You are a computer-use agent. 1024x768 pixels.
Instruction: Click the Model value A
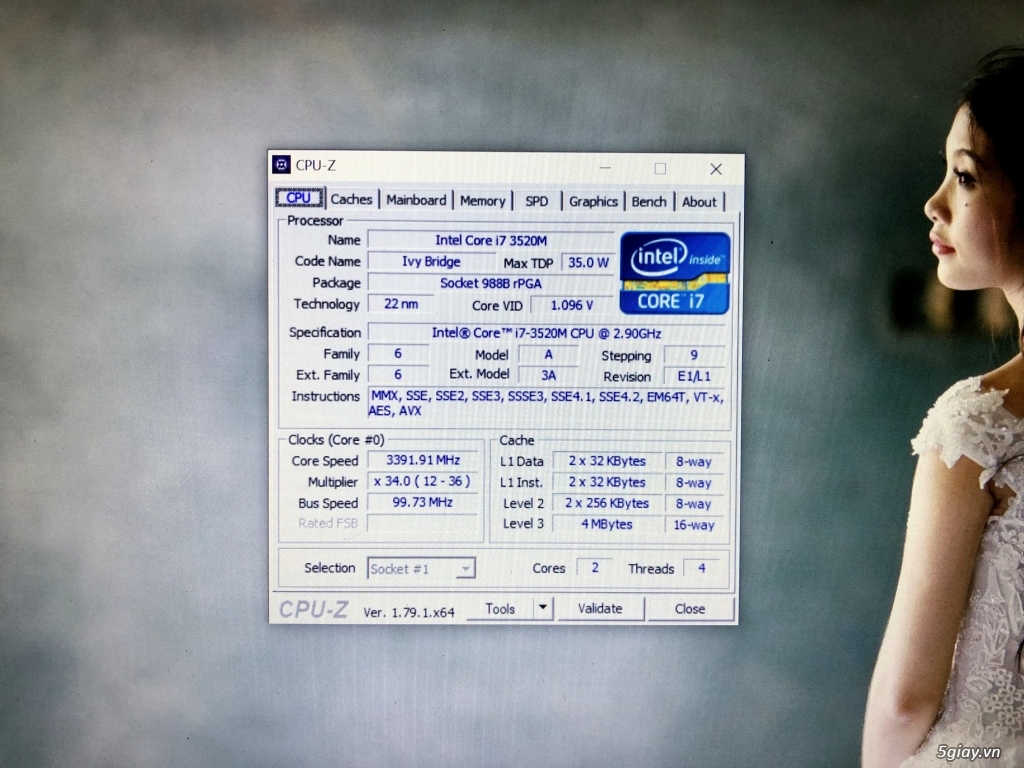548,355
